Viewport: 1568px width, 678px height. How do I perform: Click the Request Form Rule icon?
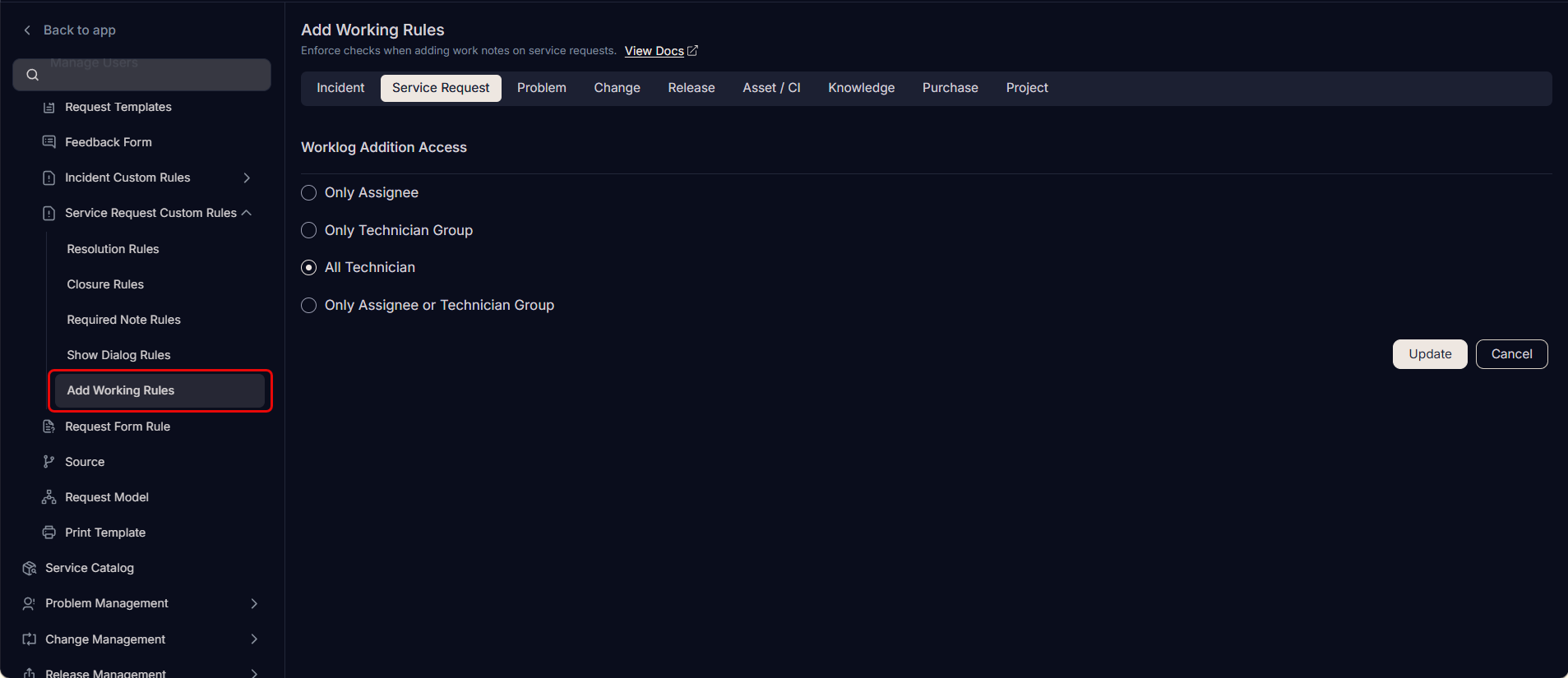click(49, 427)
